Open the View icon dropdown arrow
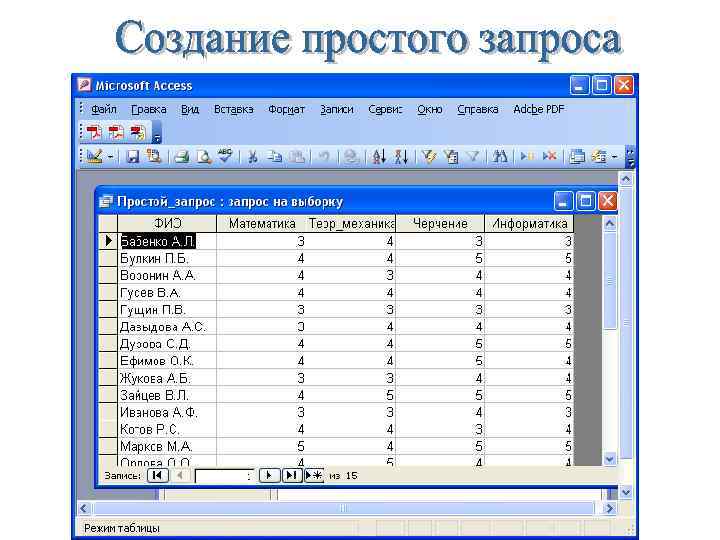The width and height of the screenshot is (720, 540). tap(110, 157)
